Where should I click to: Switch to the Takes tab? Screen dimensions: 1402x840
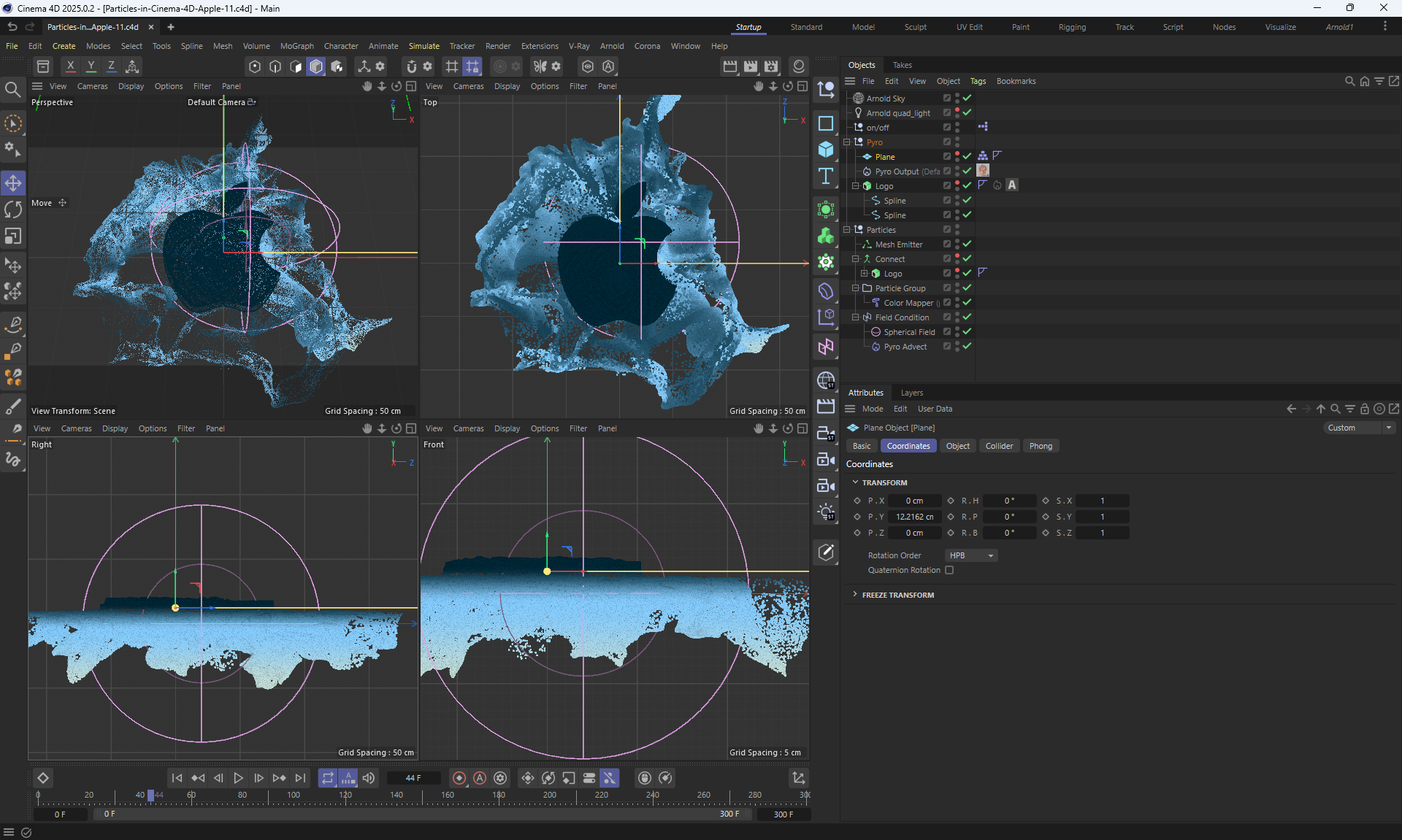(902, 65)
